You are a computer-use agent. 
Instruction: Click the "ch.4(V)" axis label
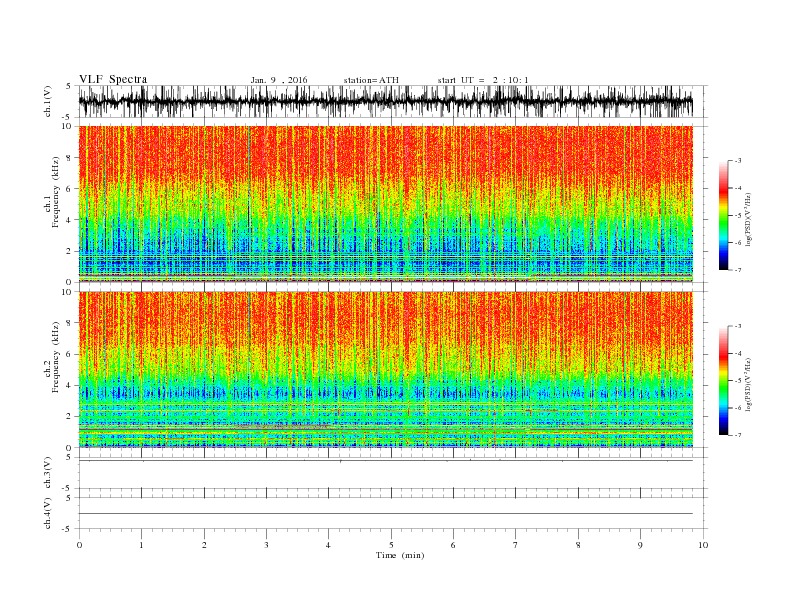(48, 513)
